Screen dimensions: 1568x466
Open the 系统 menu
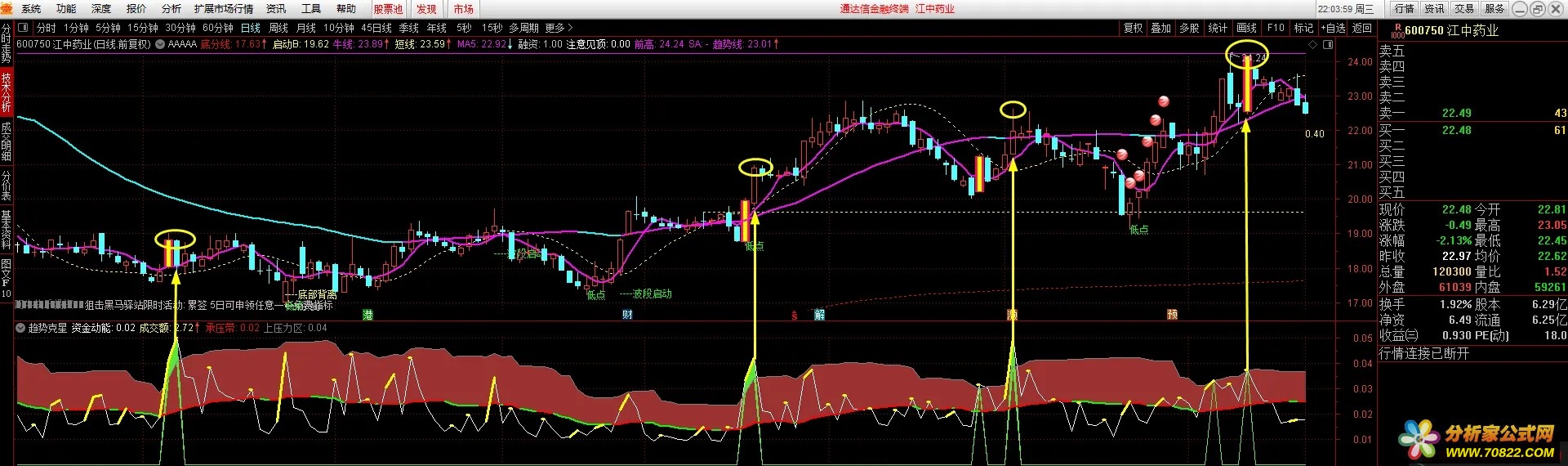tap(31, 9)
